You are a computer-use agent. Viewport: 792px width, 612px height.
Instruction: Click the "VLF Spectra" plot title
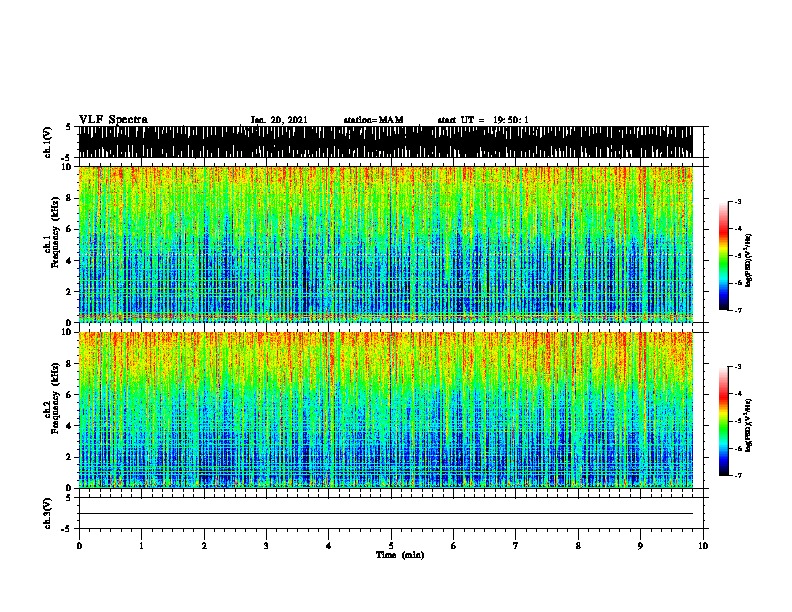coord(113,120)
